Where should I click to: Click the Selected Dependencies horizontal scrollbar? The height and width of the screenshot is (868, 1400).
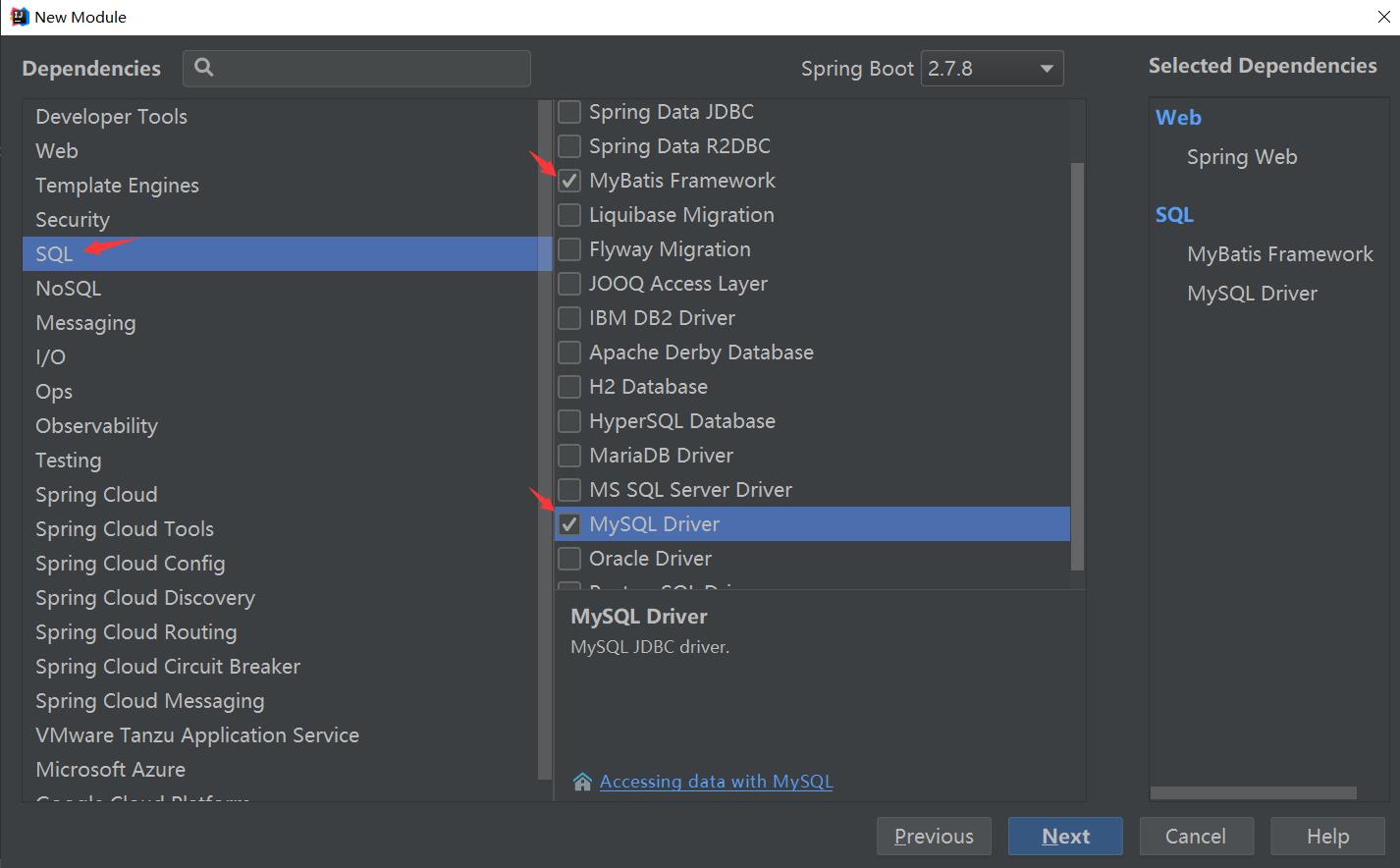click(1253, 792)
